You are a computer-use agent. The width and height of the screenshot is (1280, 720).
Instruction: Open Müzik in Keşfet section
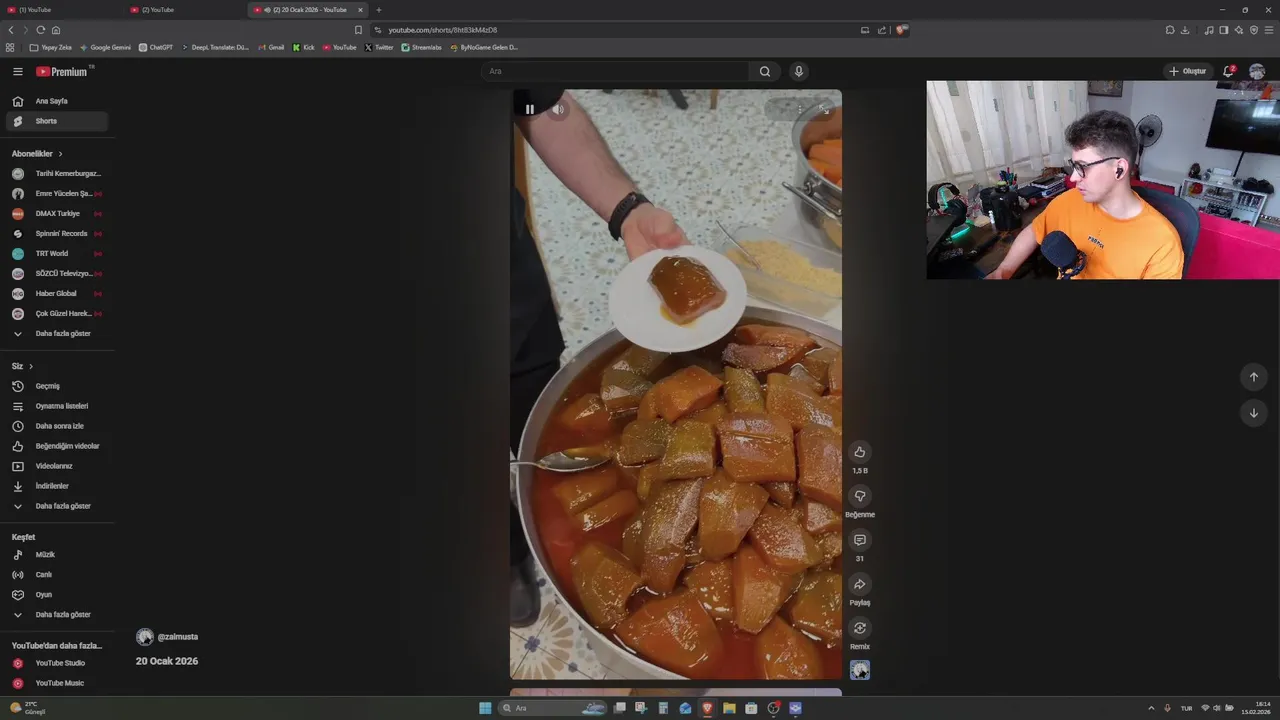[x=57, y=554]
